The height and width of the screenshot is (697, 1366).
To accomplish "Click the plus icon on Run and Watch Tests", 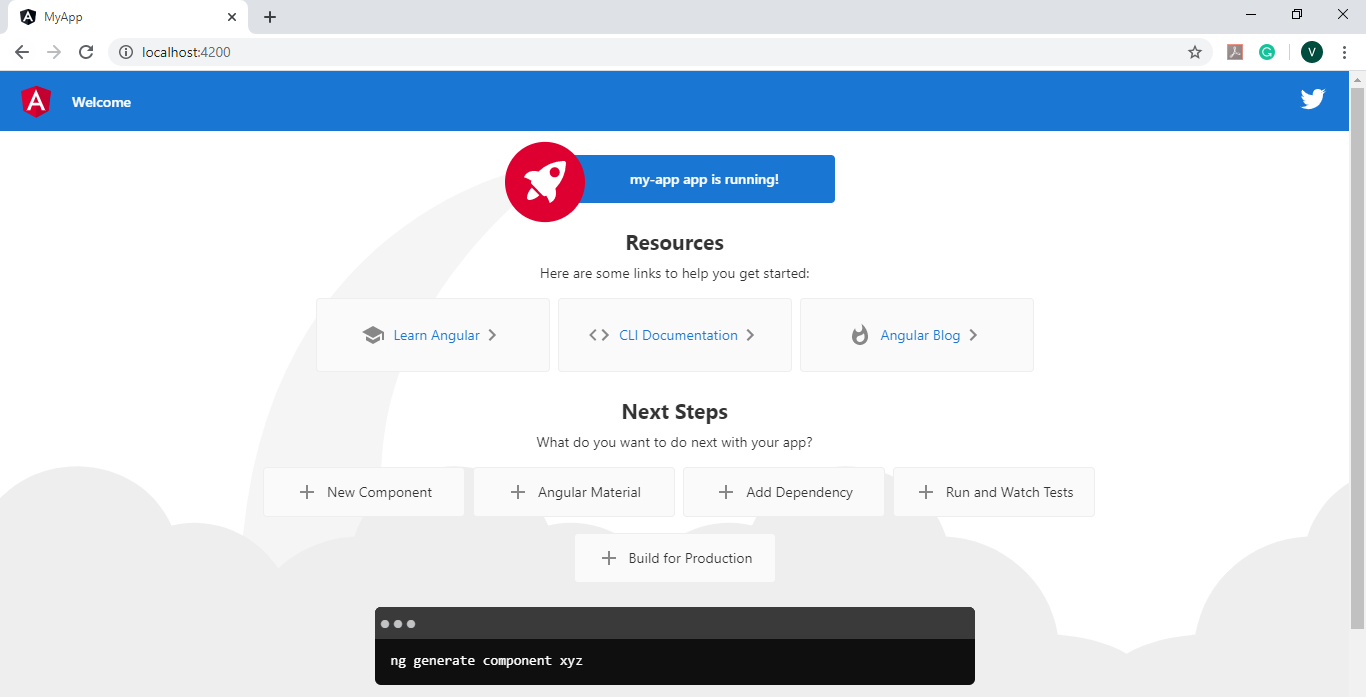I will tap(926, 492).
